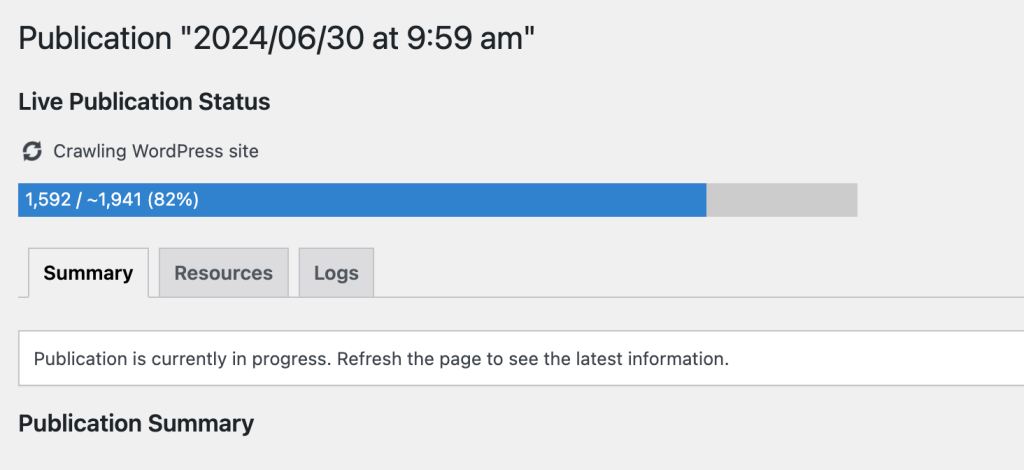Click the Crawling WordPress site status text
The width and height of the screenshot is (1024, 470).
(156, 152)
